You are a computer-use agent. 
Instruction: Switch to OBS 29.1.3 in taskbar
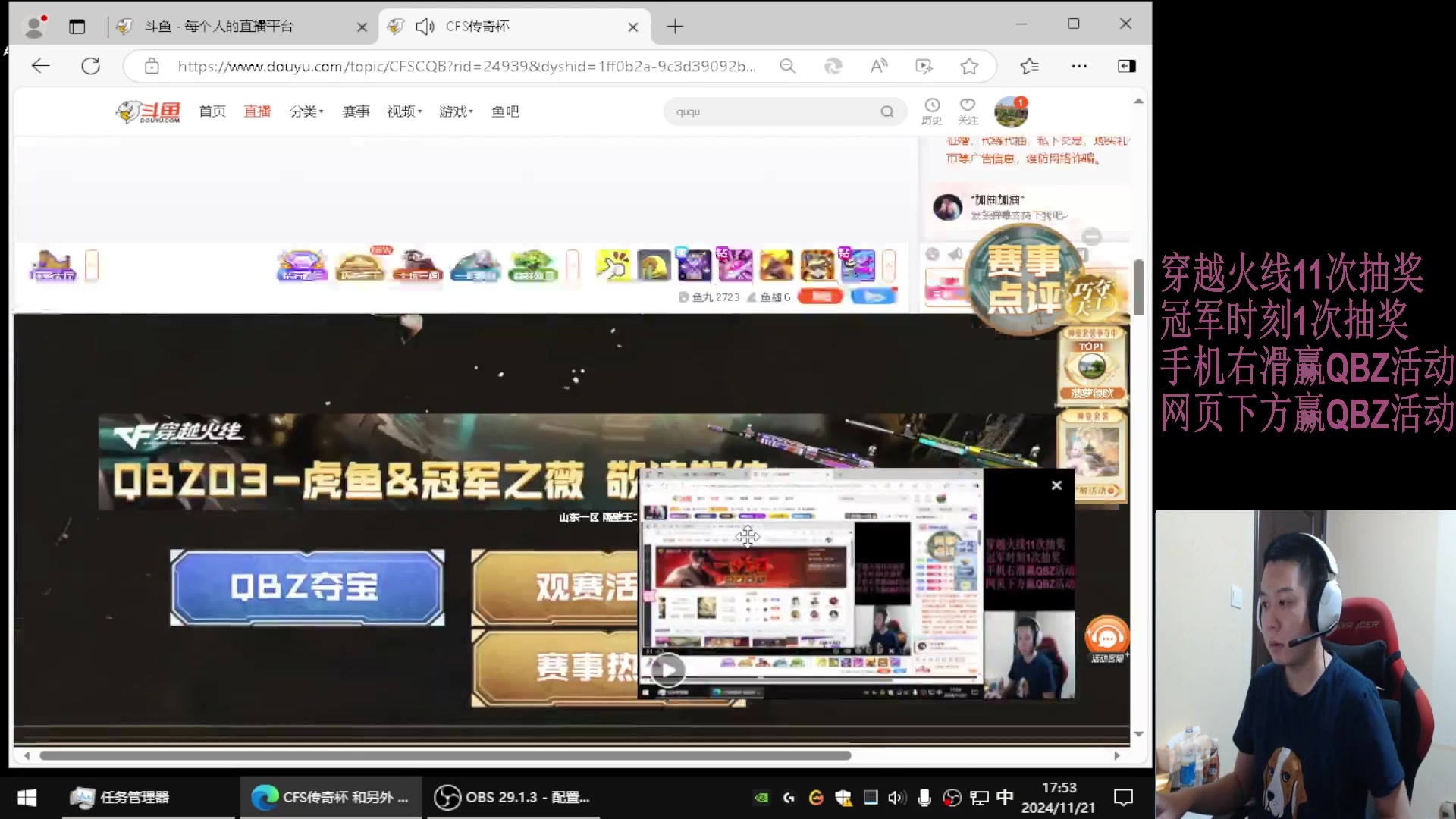[513, 797]
